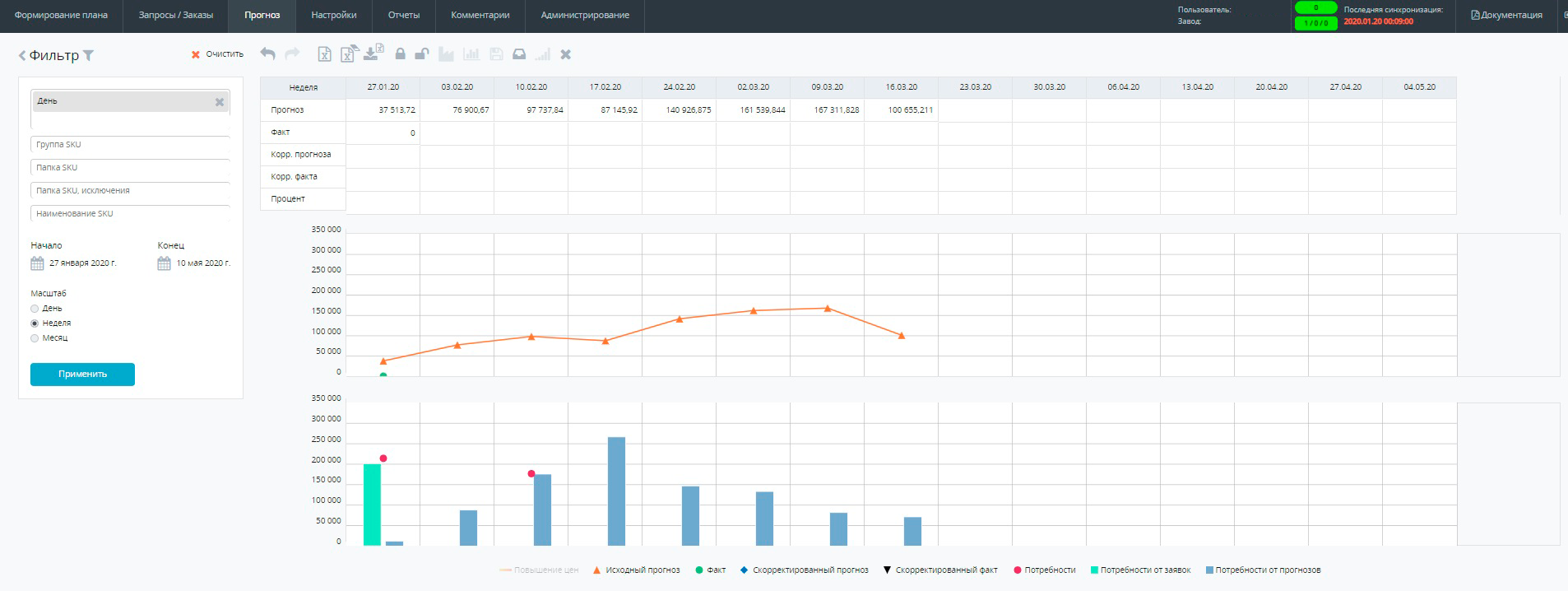Toggle 'Факт' legend series
This screenshot has width=1568, height=591.
tap(711, 570)
